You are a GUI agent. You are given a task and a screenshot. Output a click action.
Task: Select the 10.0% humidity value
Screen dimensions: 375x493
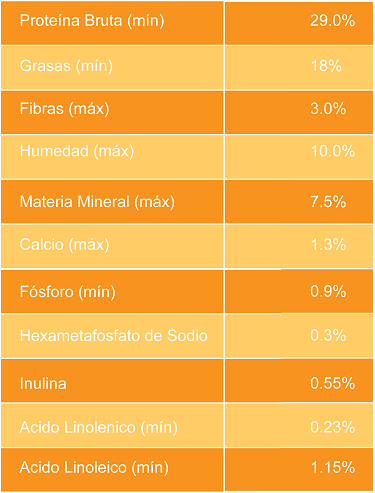(332, 151)
